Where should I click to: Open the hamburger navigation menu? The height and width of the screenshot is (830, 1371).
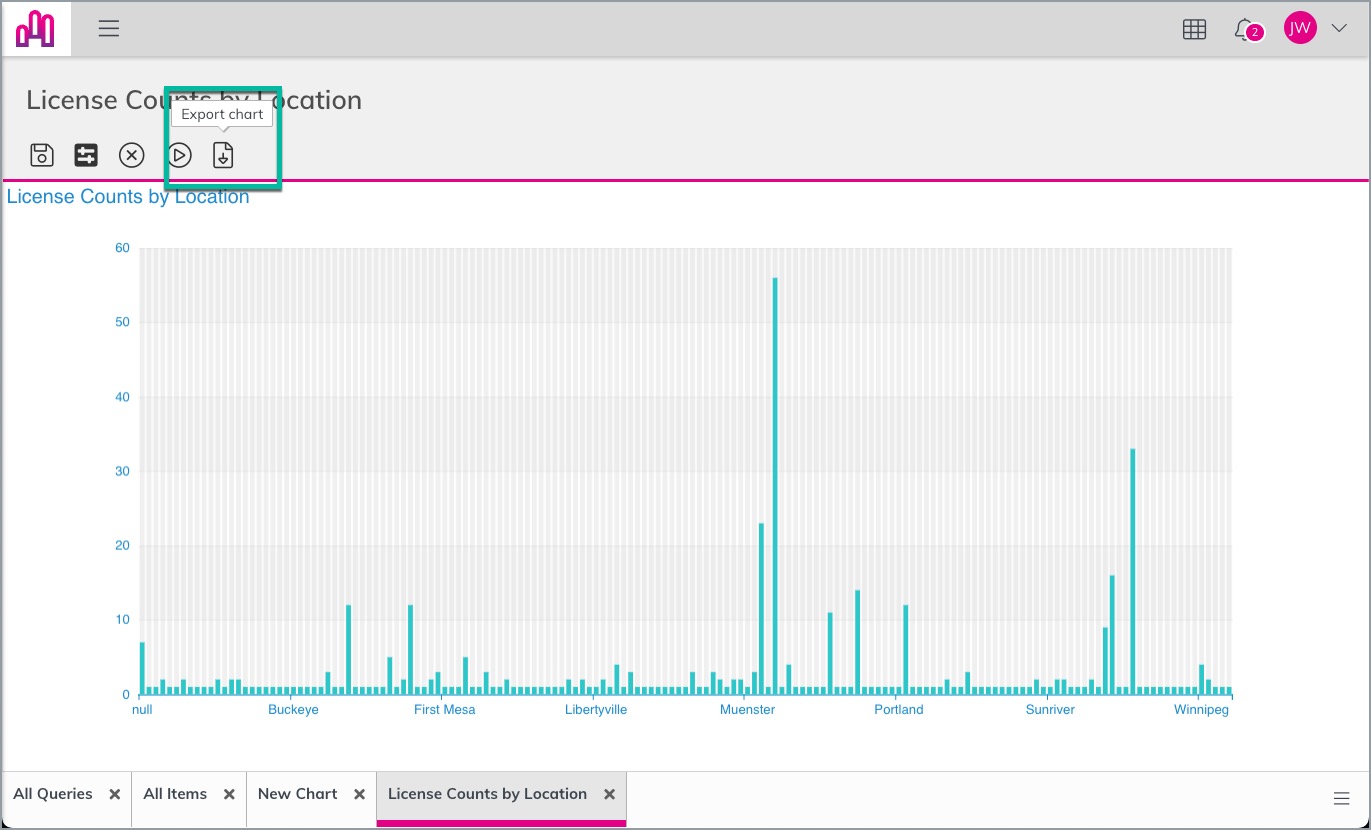pyautogui.click(x=109, y=29)
